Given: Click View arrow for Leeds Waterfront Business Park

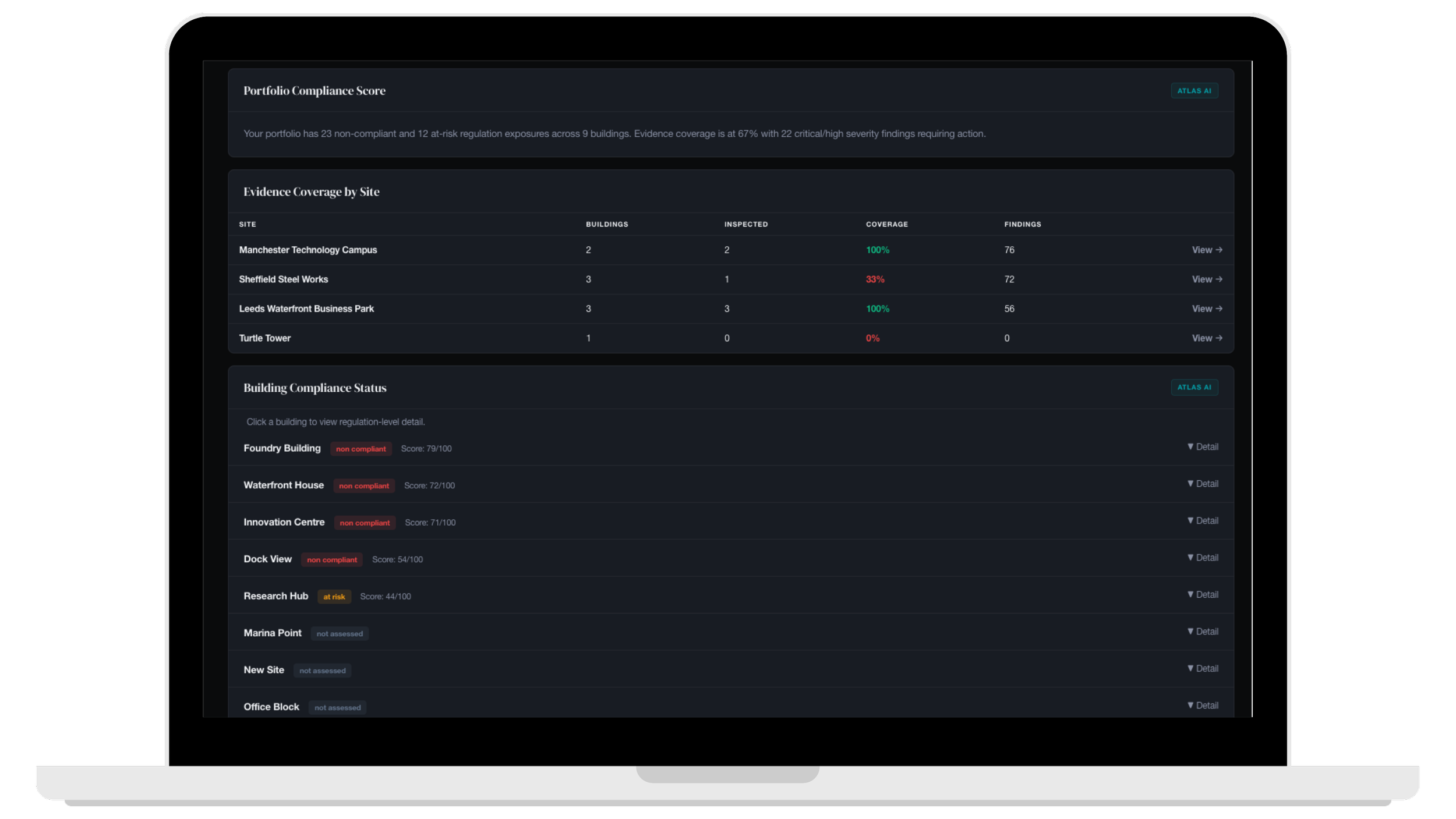Looking at the screenshot, I should (x=1206, y=309).
